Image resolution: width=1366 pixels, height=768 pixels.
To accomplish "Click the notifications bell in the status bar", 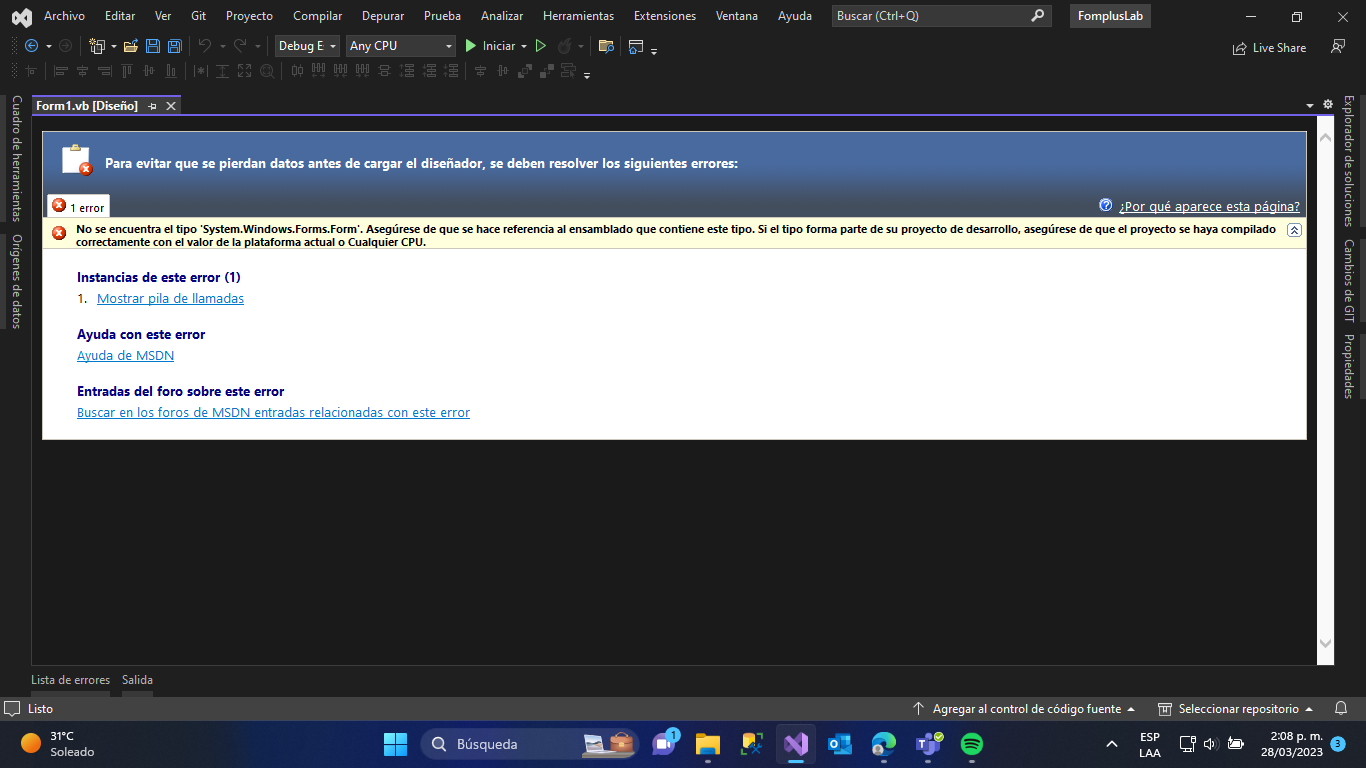I will click(x=1341, y=708).
